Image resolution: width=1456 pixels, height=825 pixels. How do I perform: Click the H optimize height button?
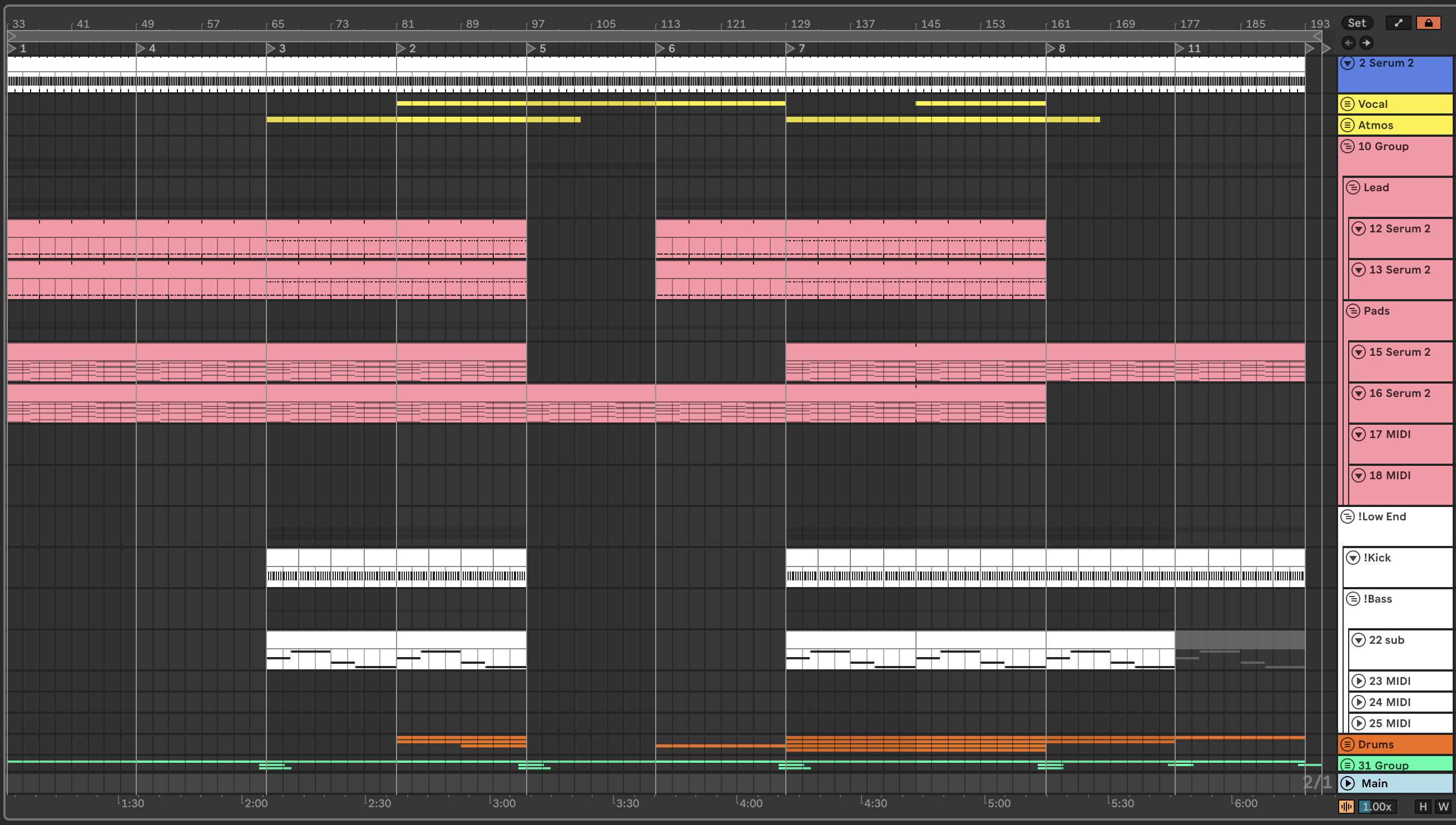pos(1423,806)
